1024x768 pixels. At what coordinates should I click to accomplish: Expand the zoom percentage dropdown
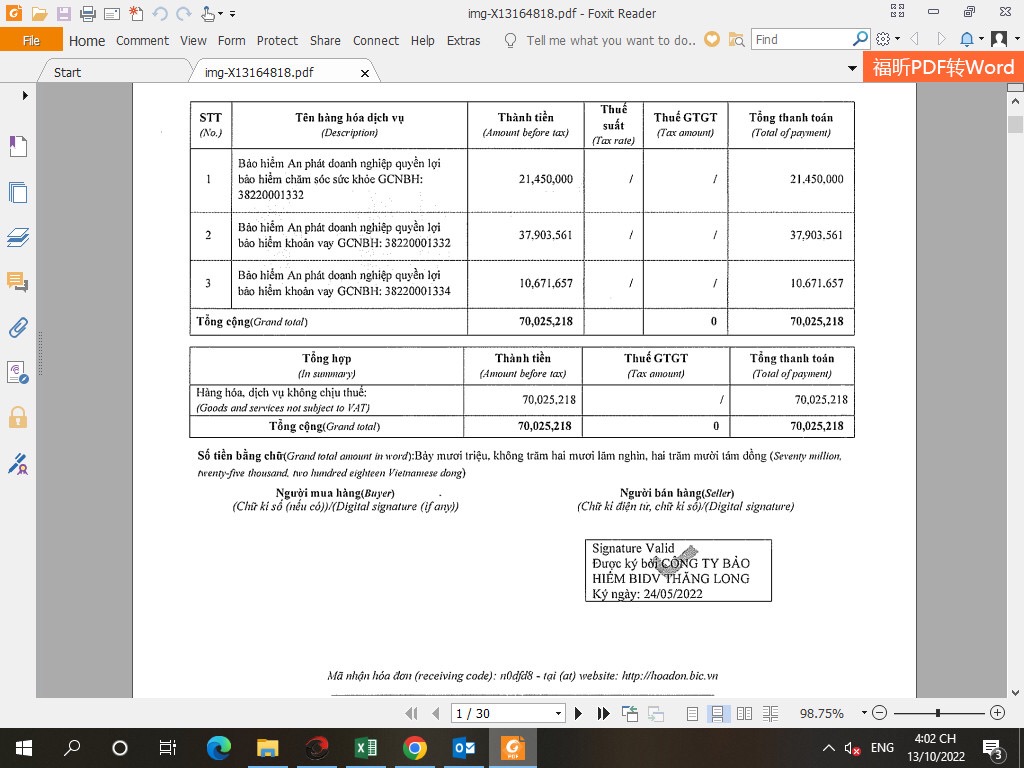(x=859, y=713)
